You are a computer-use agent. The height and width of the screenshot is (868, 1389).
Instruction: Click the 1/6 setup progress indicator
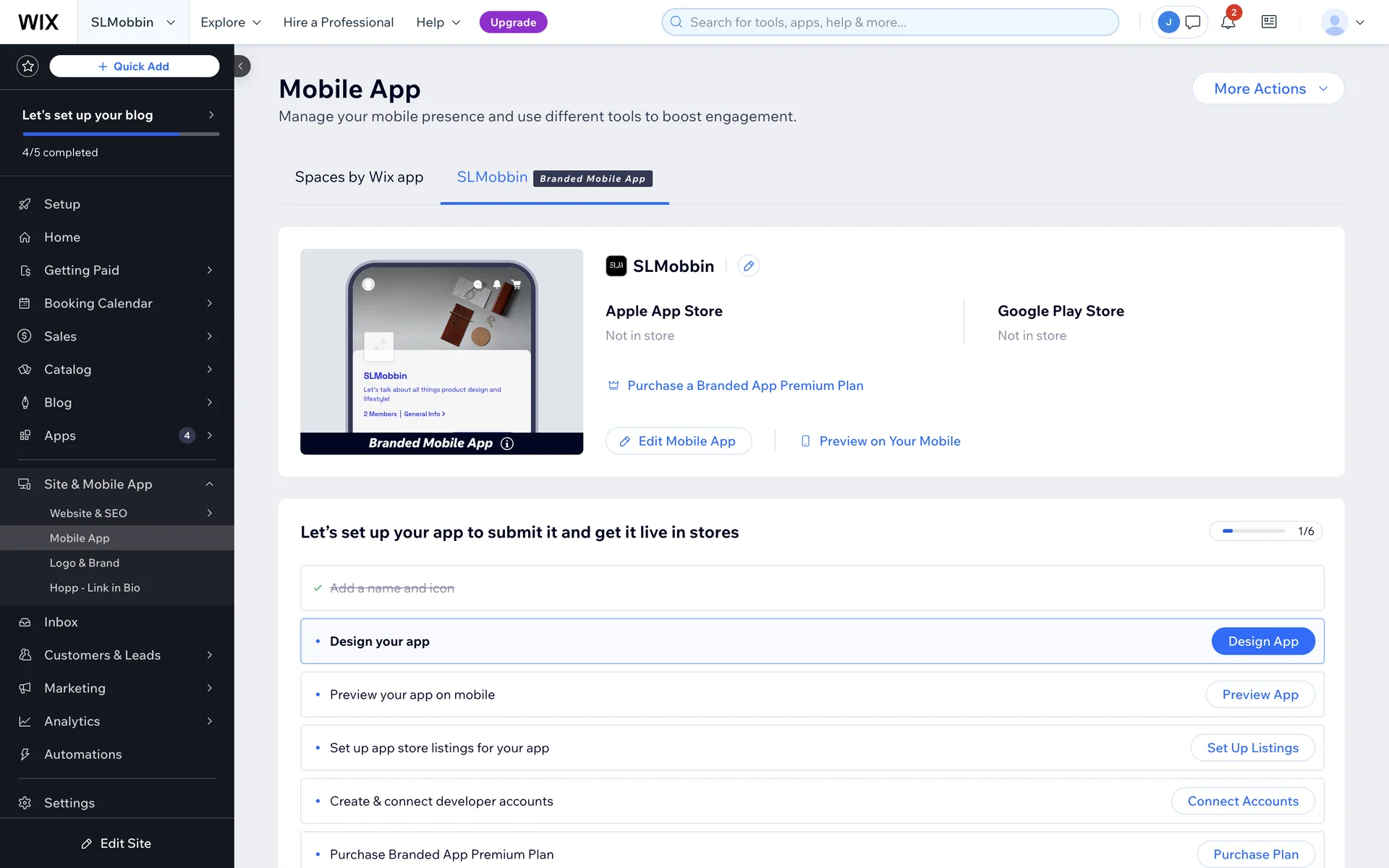[x=1266, y=532]
